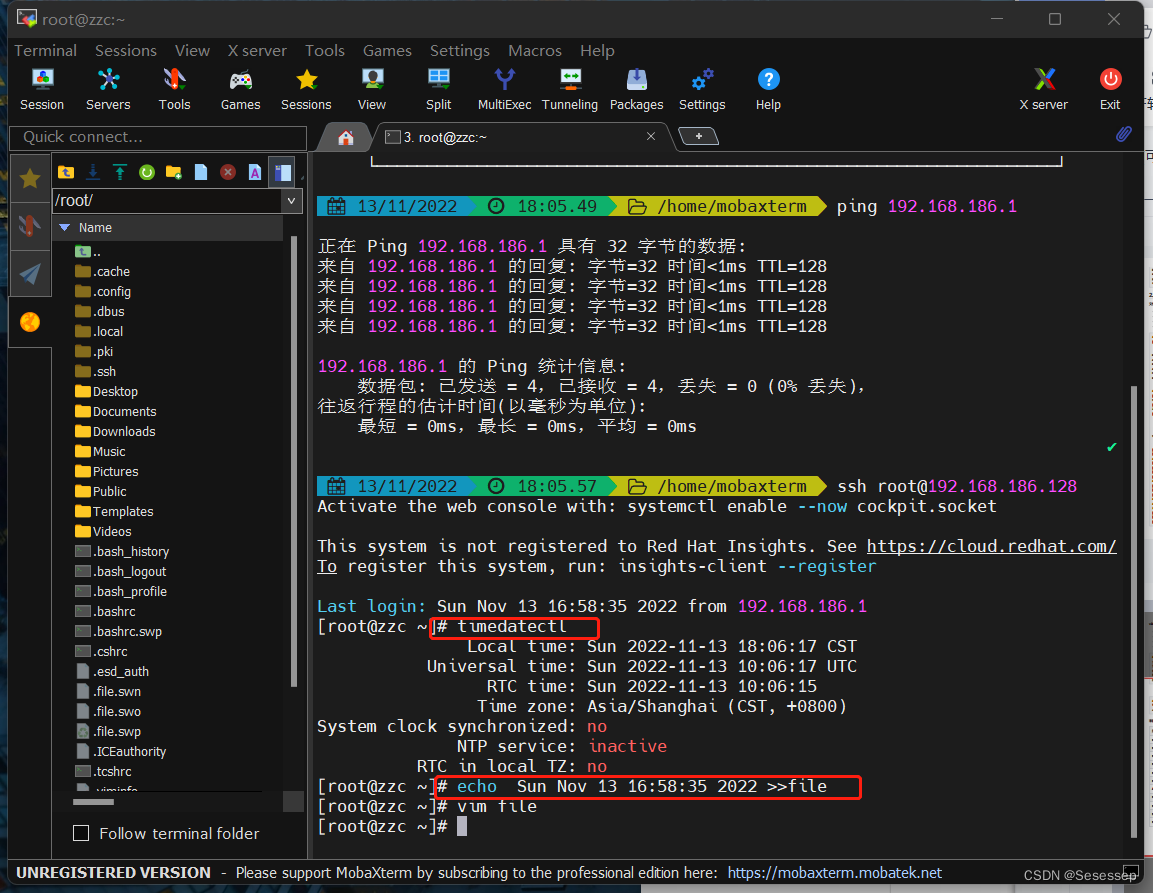
Task: Sort by the Name column header
Action: 169,228
